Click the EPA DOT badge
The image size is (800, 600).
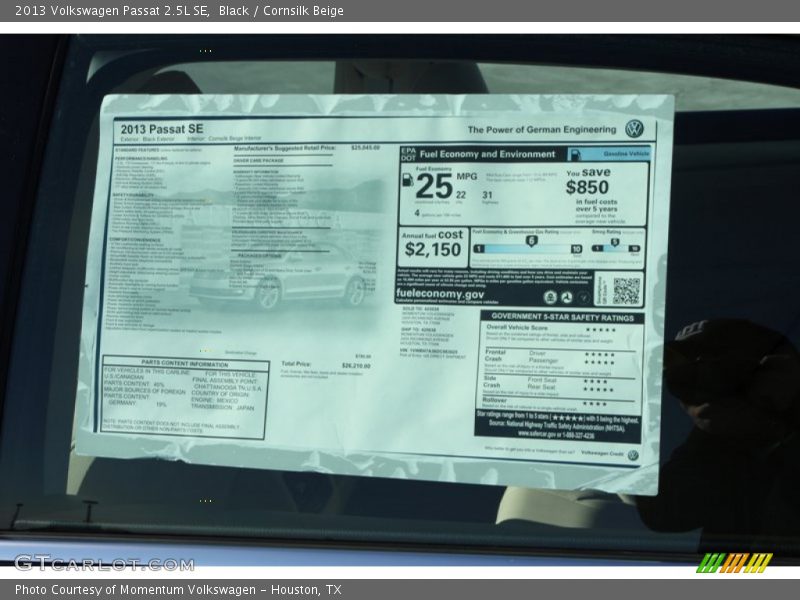tap(407, 154)
